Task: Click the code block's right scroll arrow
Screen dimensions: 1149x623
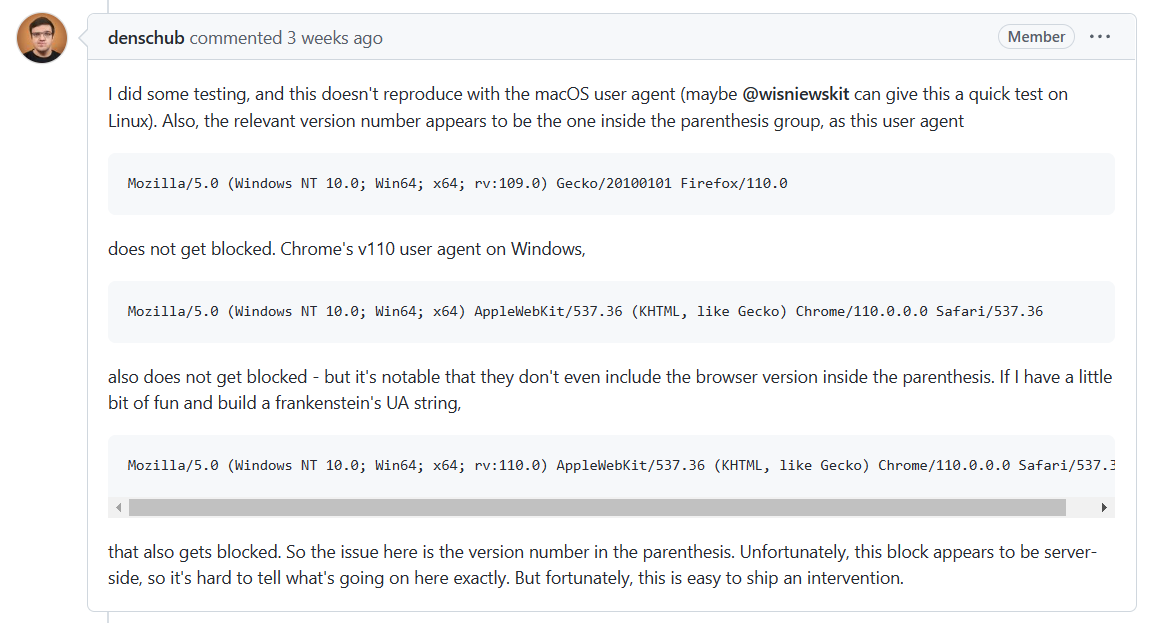Action: pyautogui.click(x=1104, y=508)
